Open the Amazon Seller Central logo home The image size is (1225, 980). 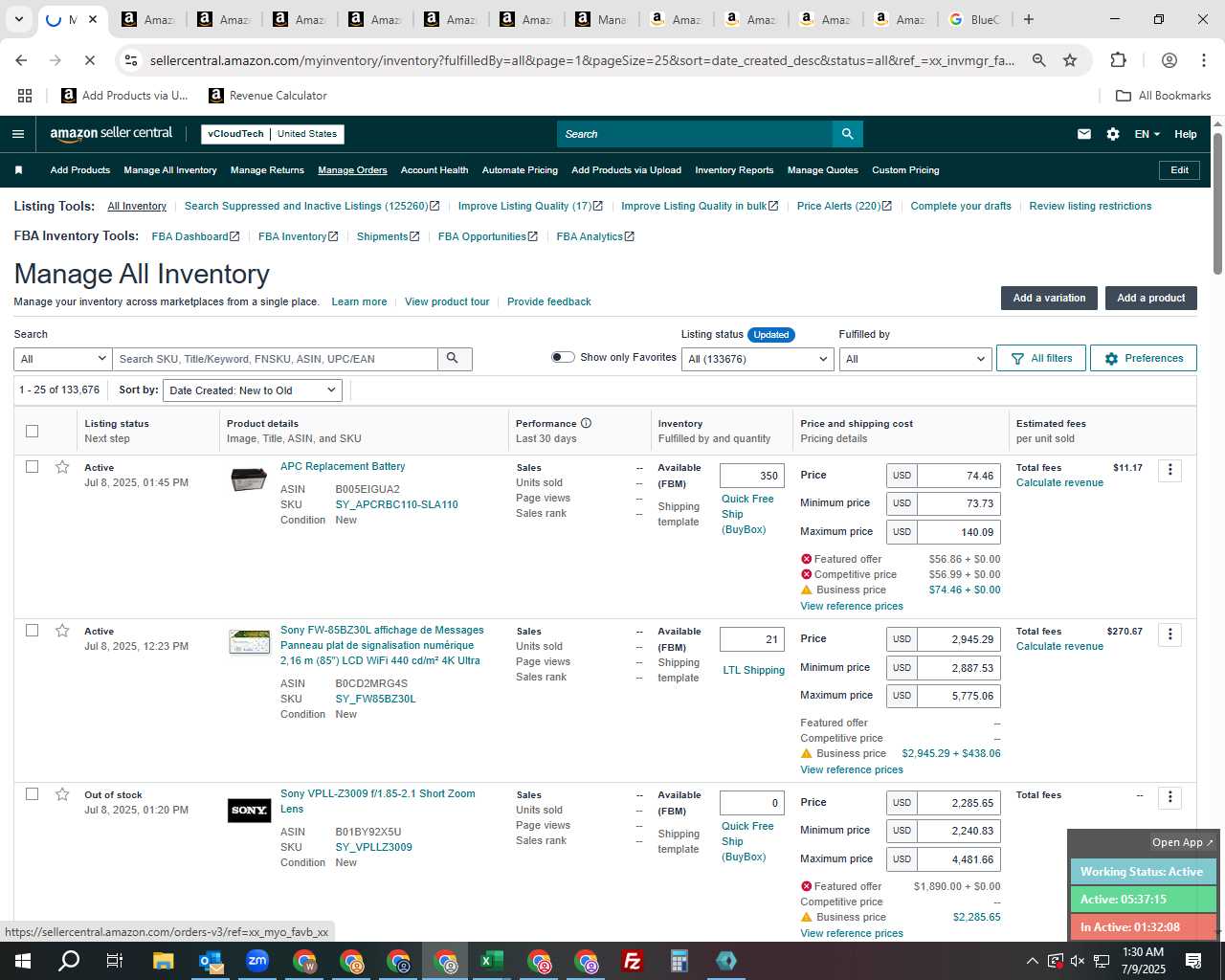(111, 134)
